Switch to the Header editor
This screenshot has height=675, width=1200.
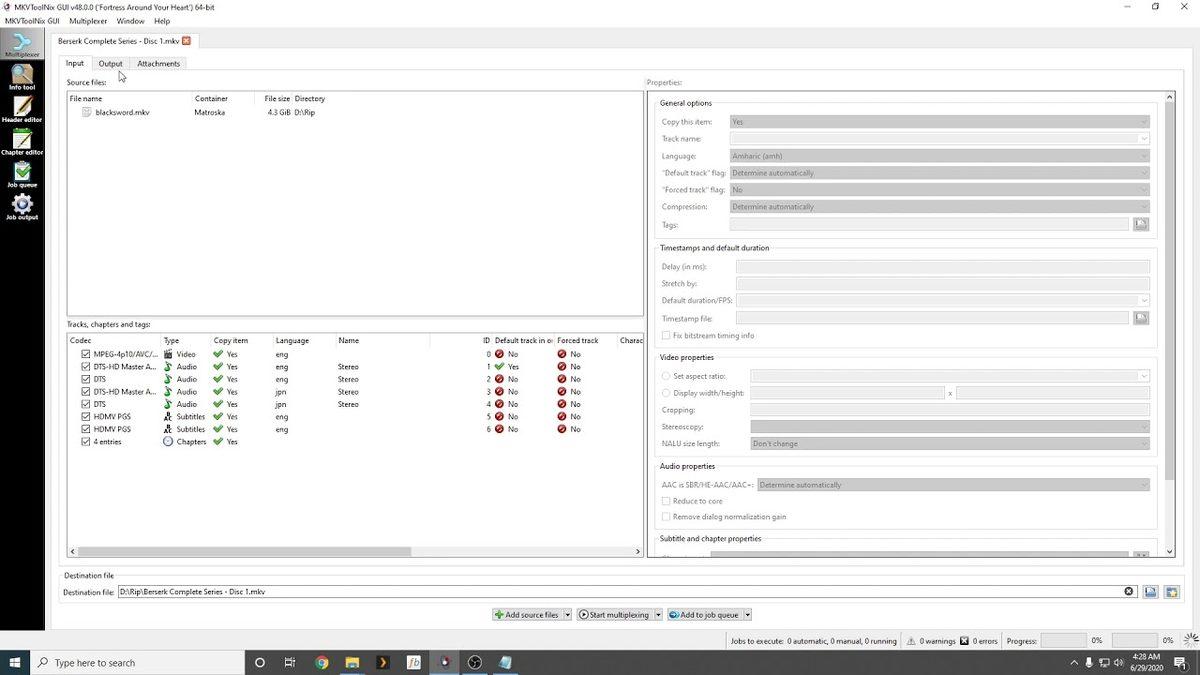click(21, 108)
